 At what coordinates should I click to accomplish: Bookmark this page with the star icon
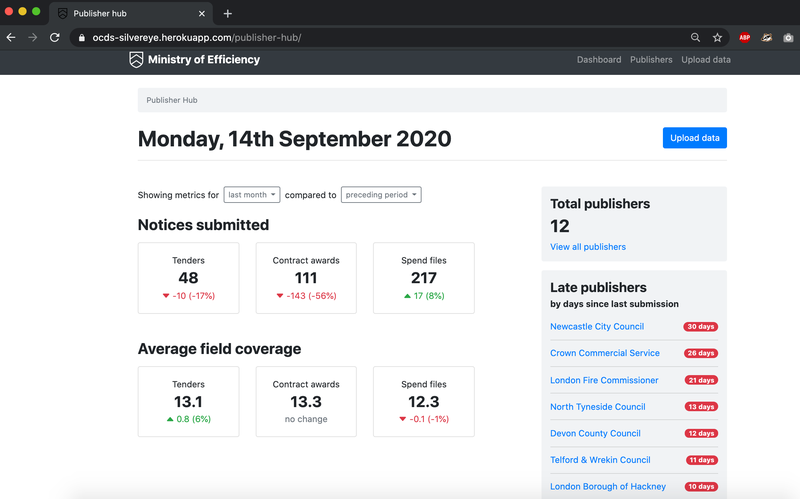click(x=717, y=37)
